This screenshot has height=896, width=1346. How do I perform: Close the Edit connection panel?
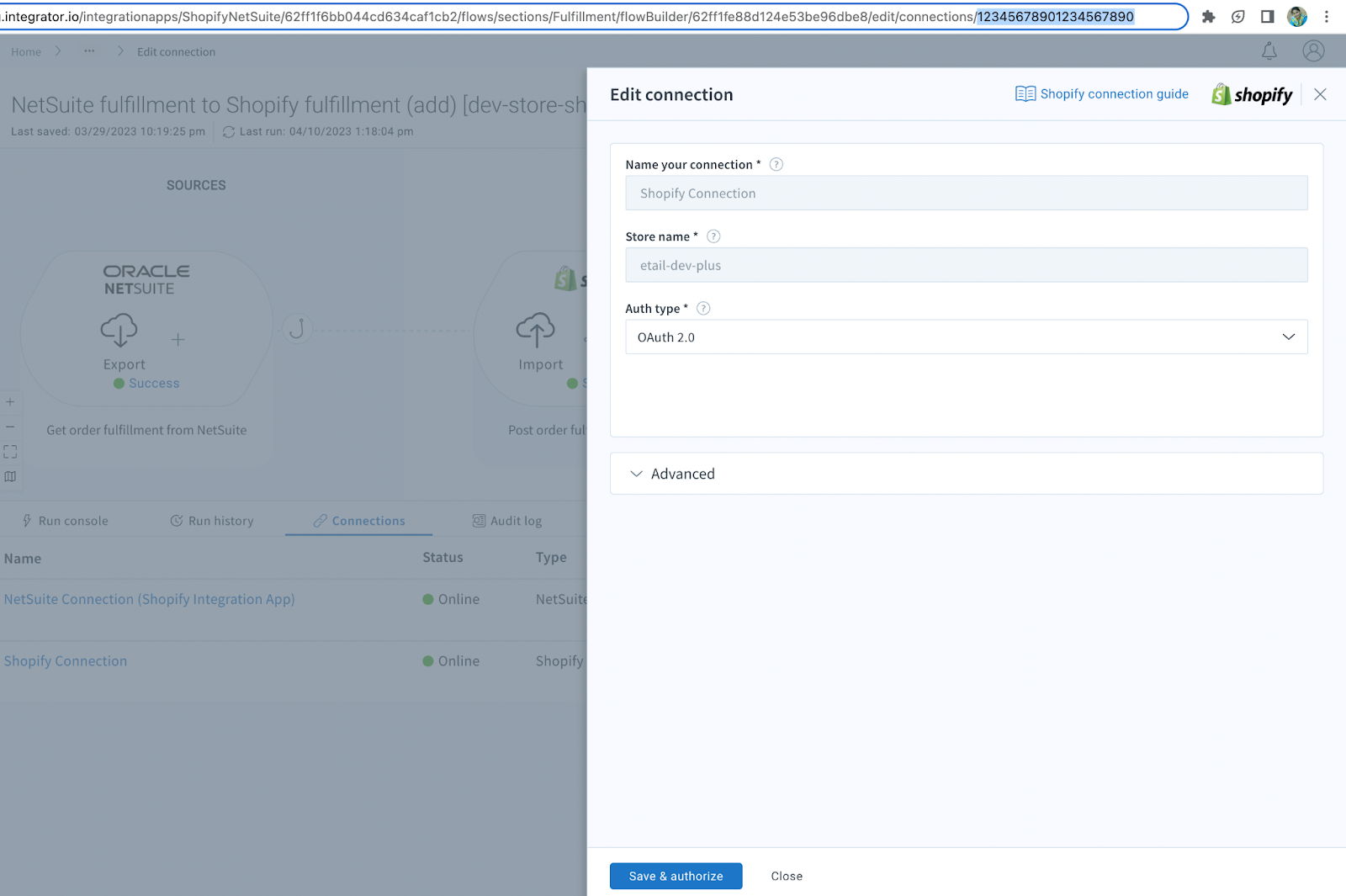pos(1320,94)
